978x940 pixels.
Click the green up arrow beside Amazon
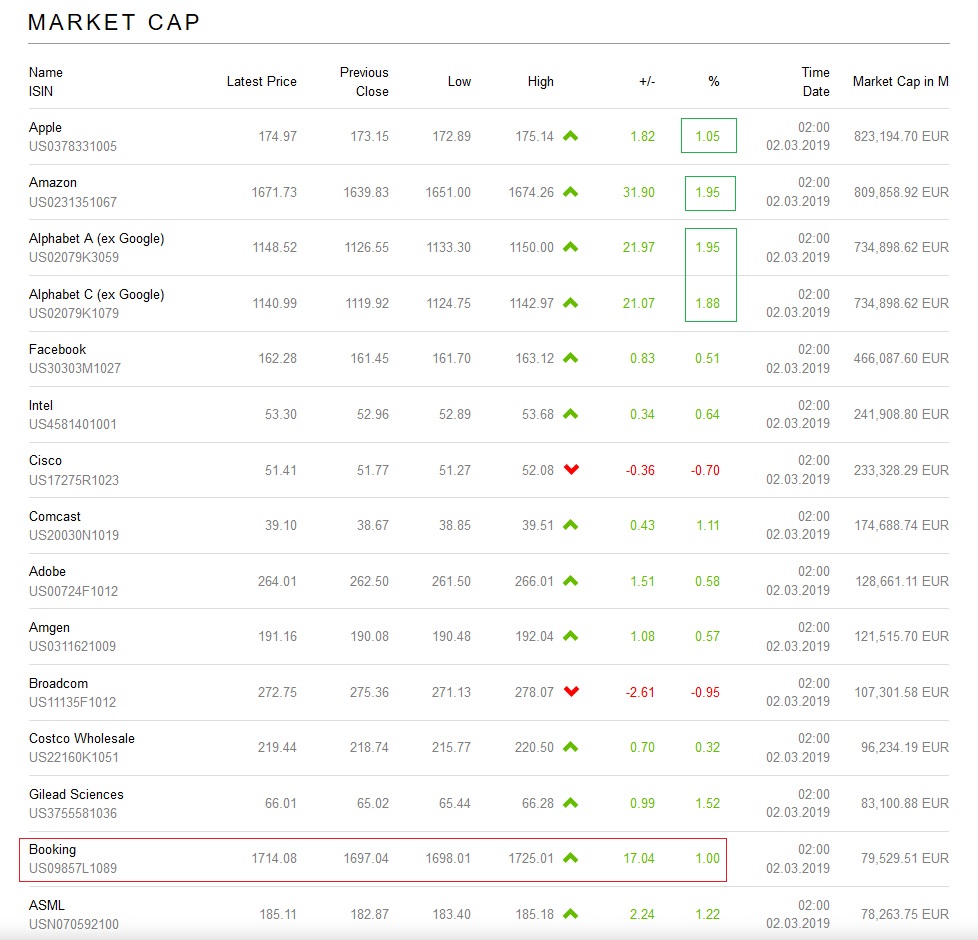570,192
